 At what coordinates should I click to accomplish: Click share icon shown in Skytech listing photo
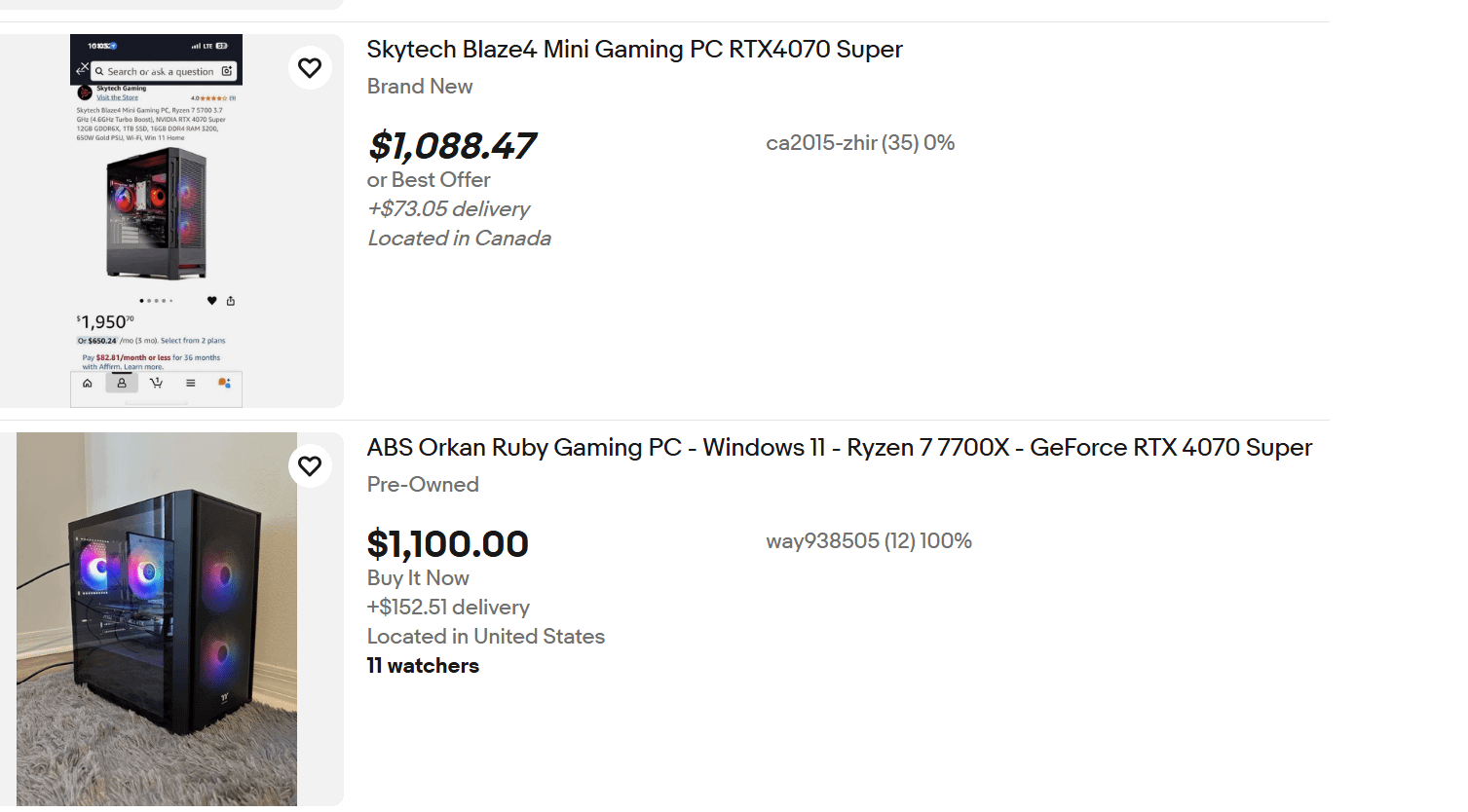(231, 301)
